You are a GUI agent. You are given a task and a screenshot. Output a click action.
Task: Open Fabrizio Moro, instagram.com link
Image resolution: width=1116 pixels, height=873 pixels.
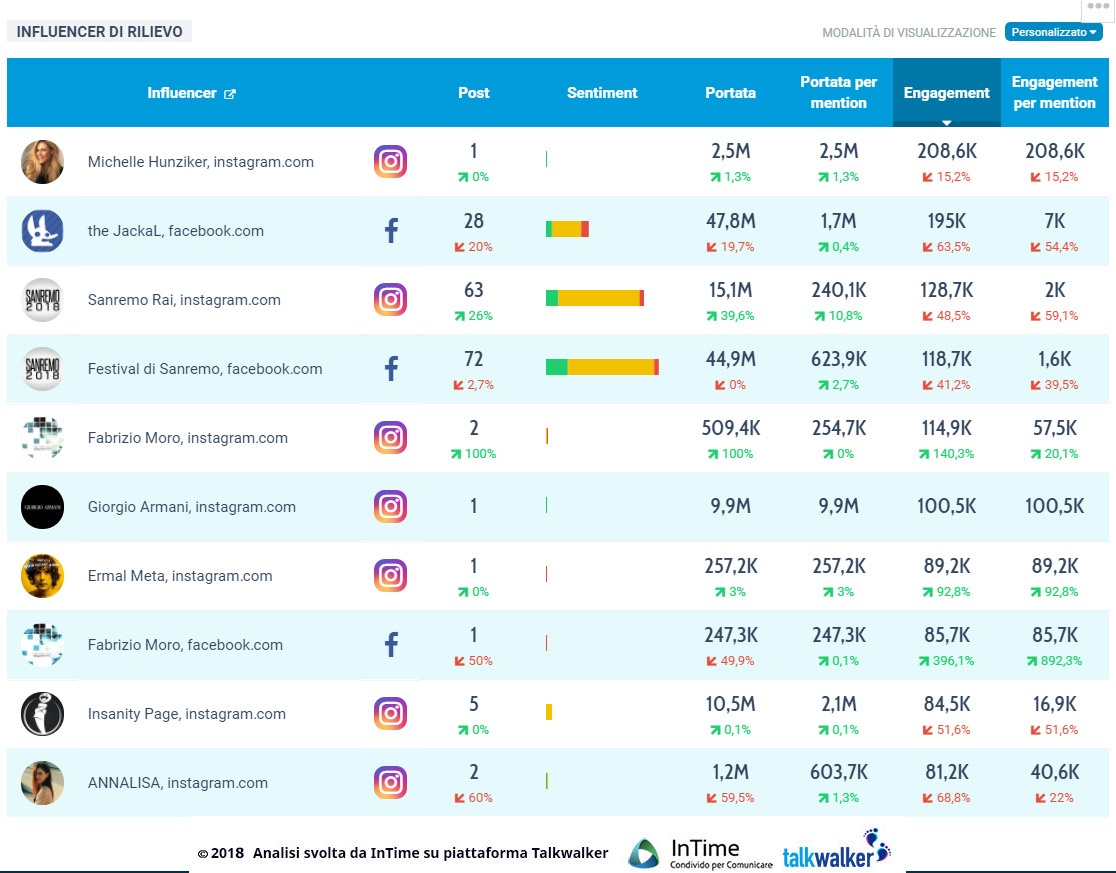click(x=188, y=438)
